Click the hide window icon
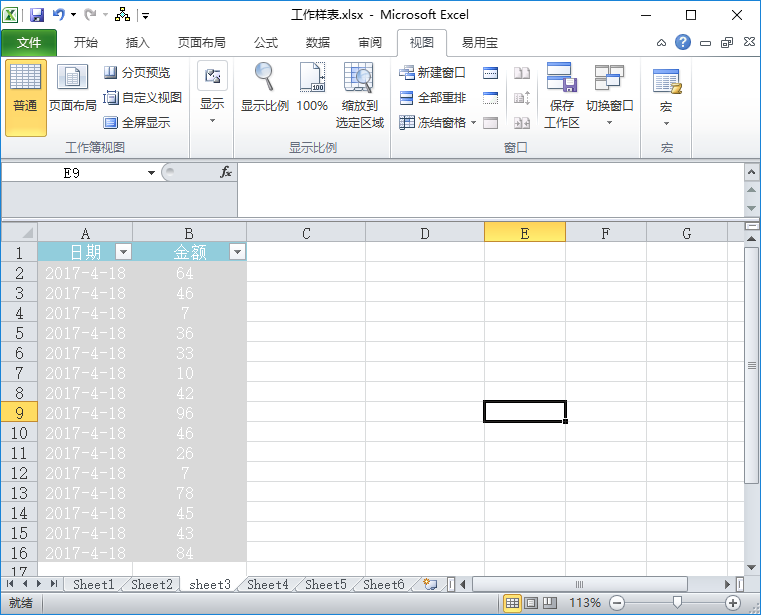 491,98
